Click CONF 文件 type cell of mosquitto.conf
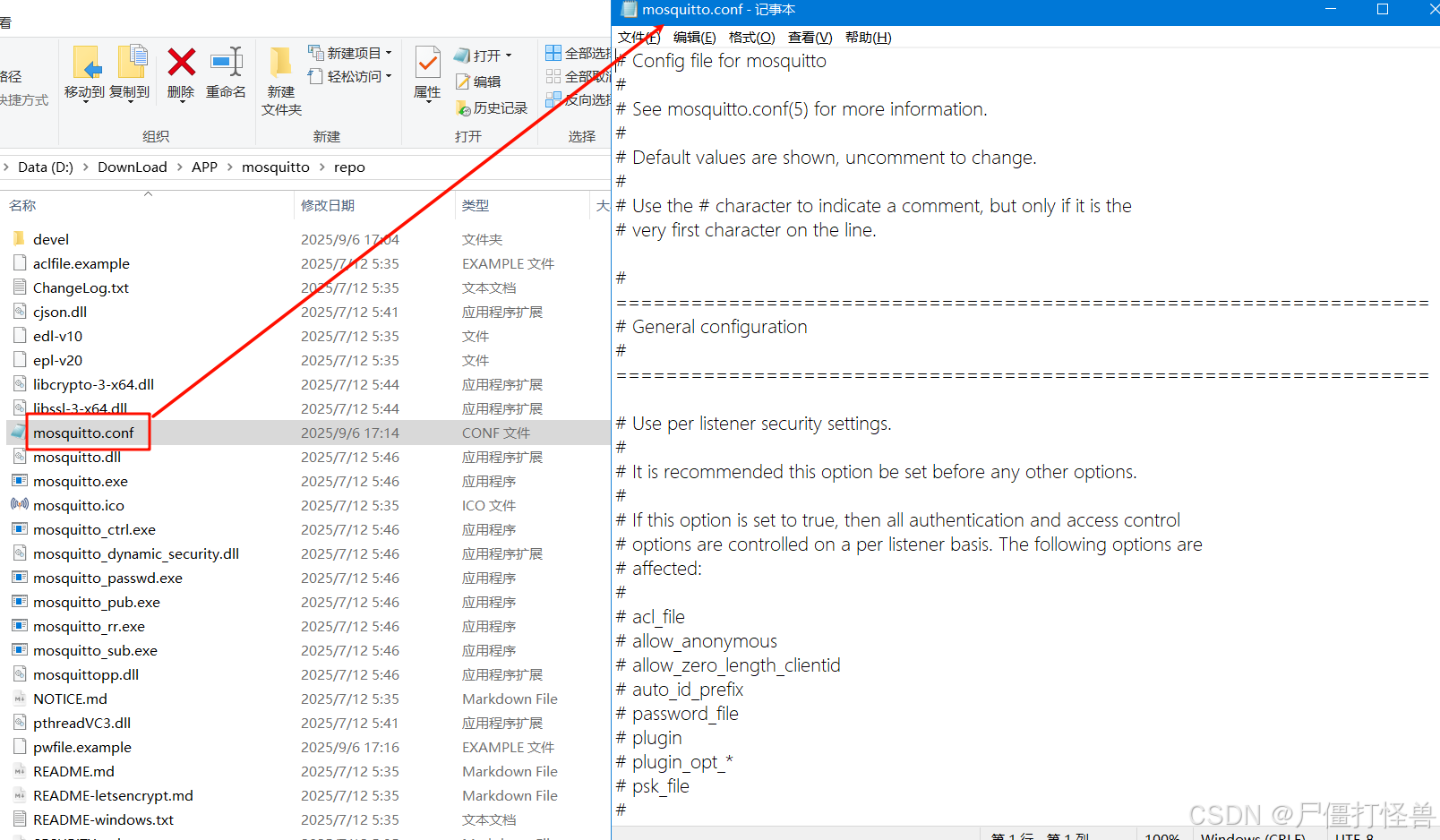The width and height of the screenshot is (1440, 840). [x=495, y=433]
